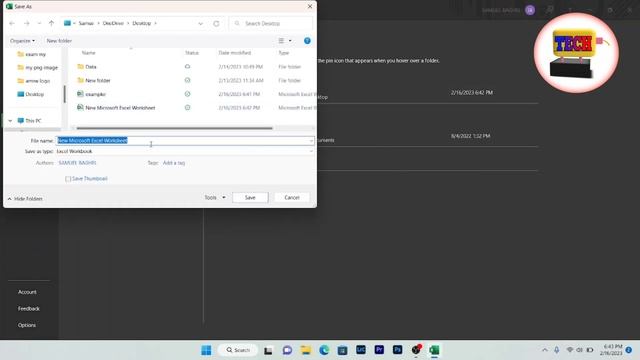Expand the address bar history dropdown

[200, 23]
